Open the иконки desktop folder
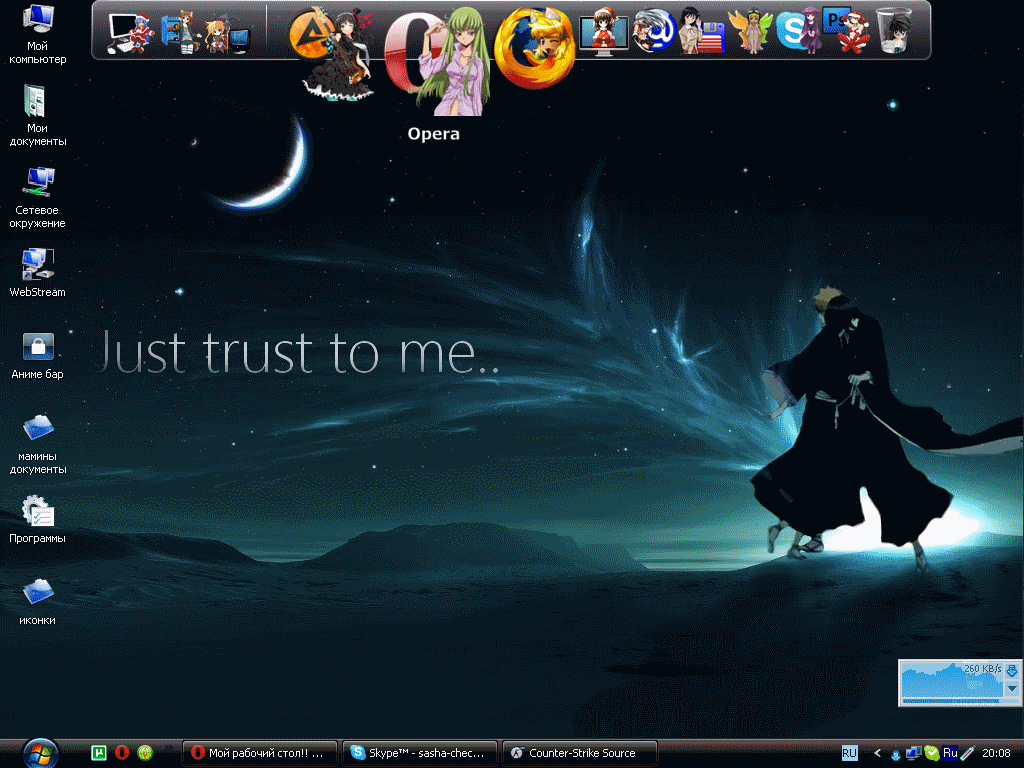Image resolution: width=1024 pixels, height=768 pixels. click(x=37, y=602)
